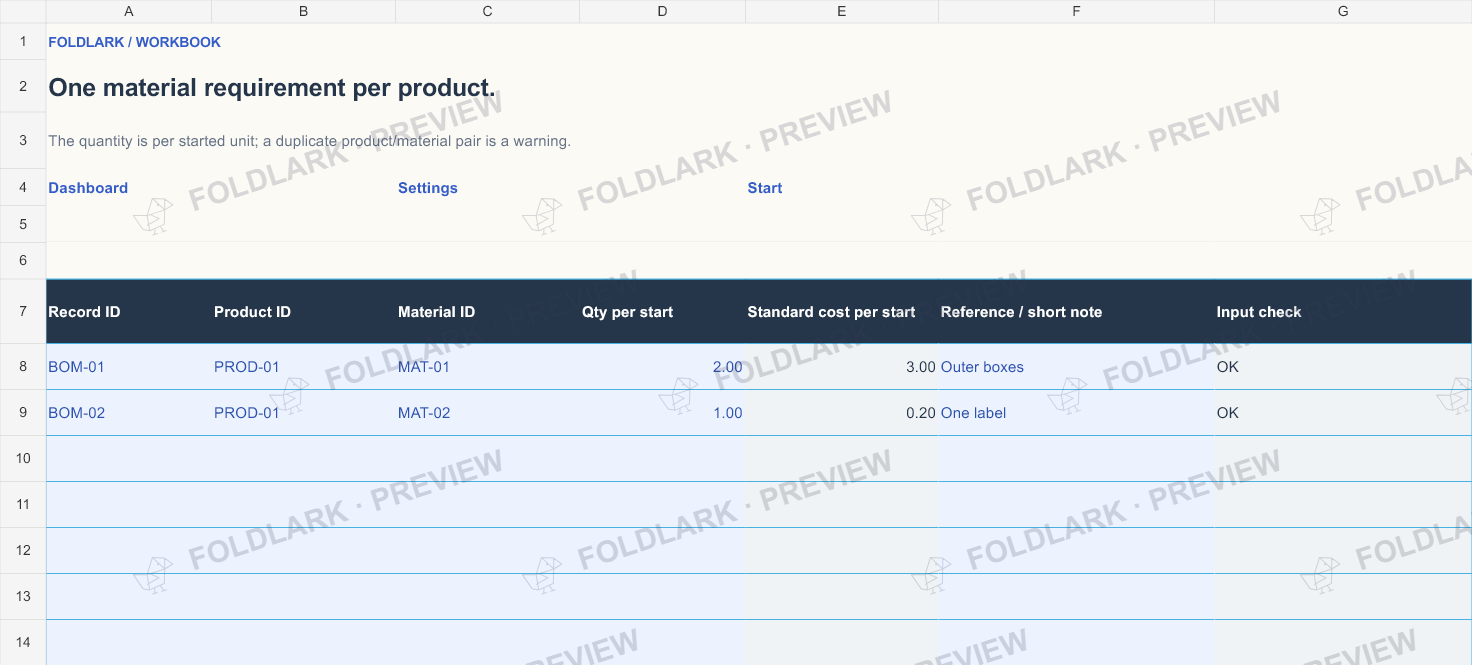Select row 1 header
This screenshot has height=665, width=1472.
click(x=23, y=42)
